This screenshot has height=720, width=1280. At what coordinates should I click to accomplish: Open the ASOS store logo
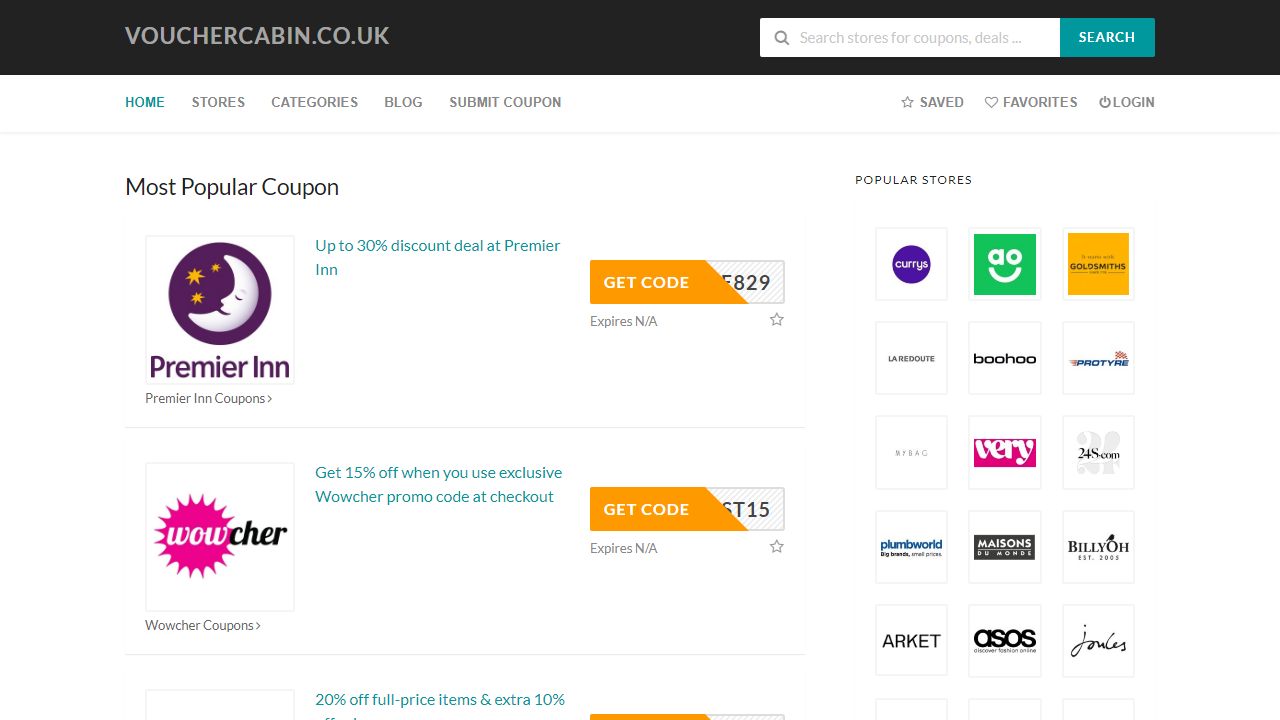tap(1005, 640)
